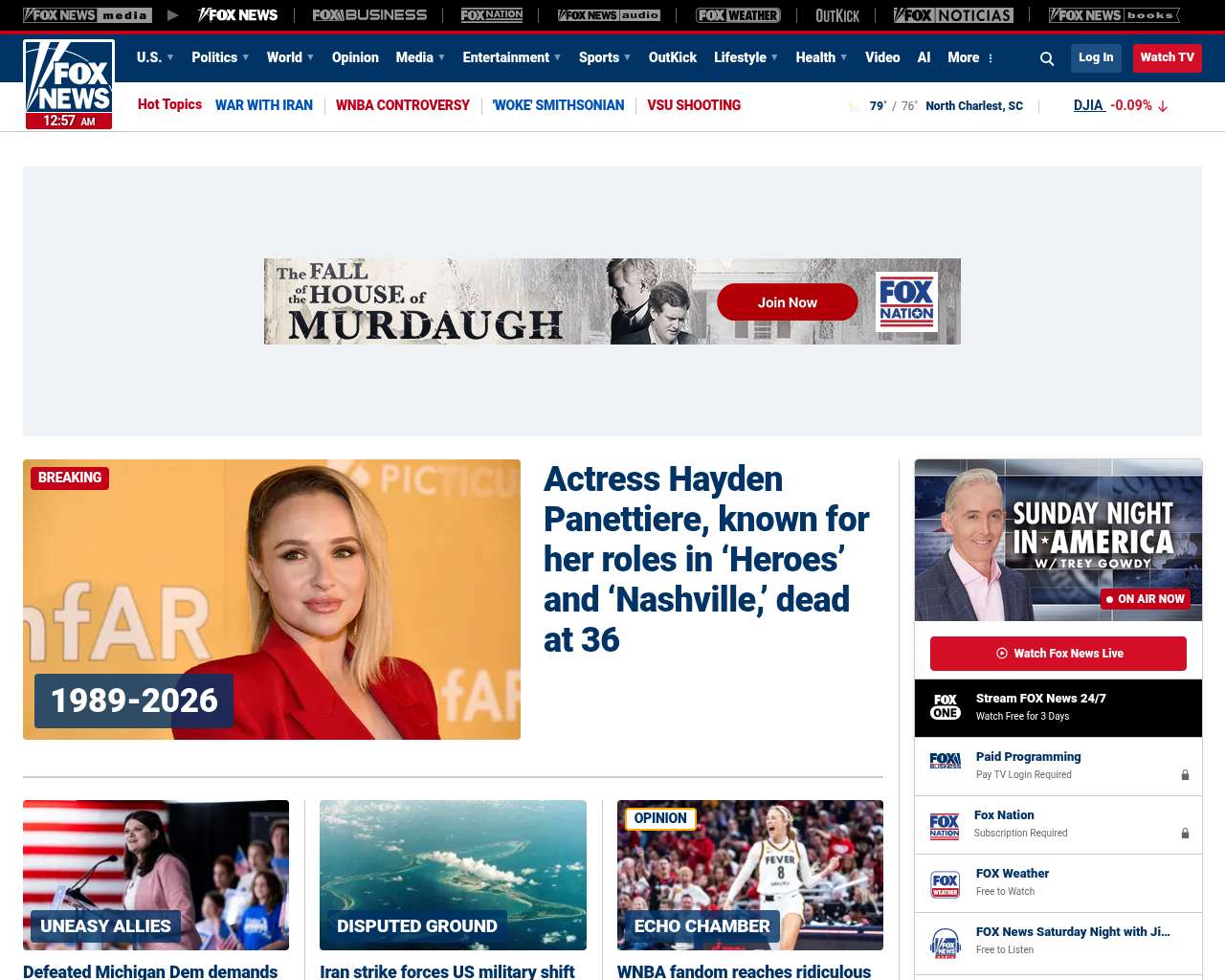Open Fox Noticias from the network bar
The height and width of the screenshot is (980, 1225).
pos(953,15)
